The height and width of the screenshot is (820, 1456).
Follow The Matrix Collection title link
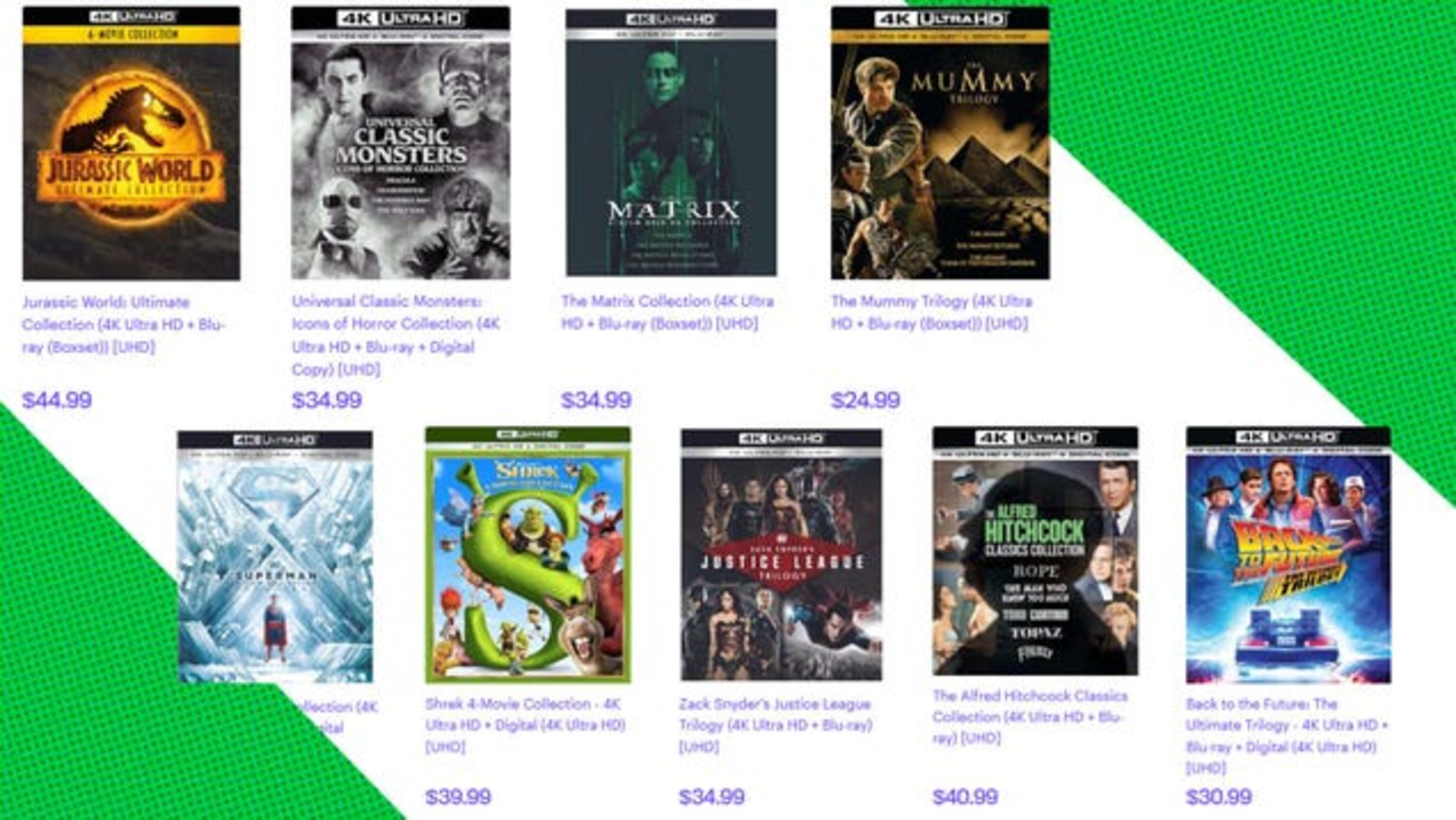point(667,312)
